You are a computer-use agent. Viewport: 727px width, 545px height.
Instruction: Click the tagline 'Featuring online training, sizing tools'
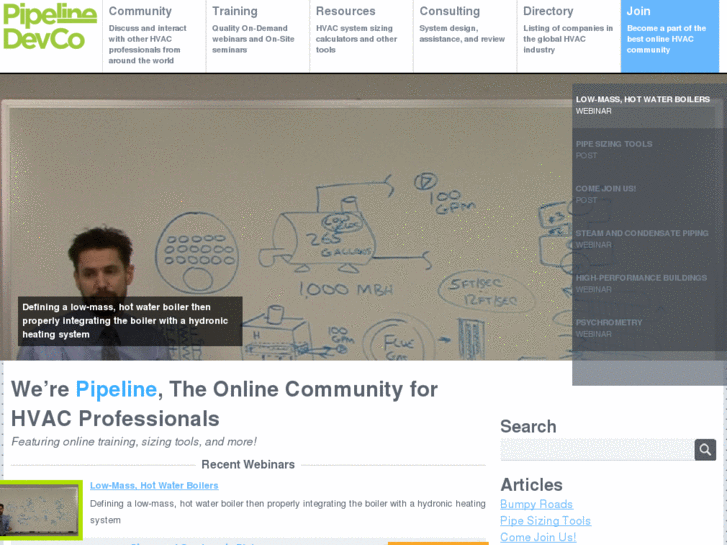(134, 442)
